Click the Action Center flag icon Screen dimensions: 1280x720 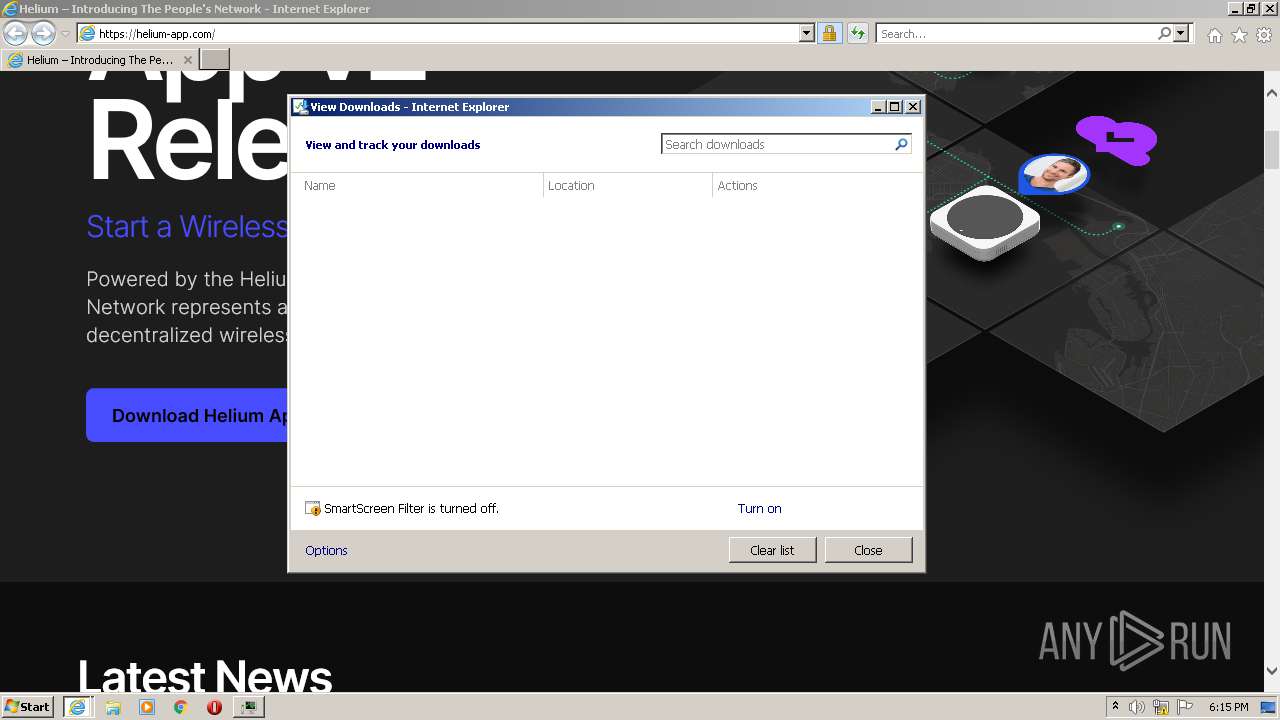click(x=1184, y=707)
